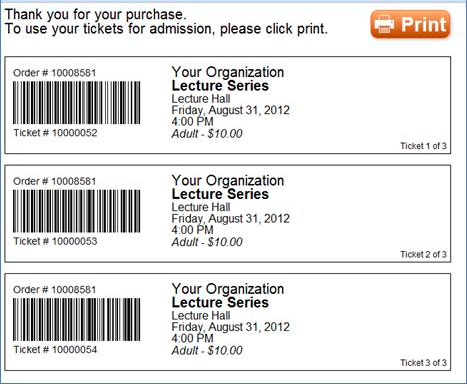Click the 'Ticket 1 of 3' label
The width and height of the screenshot is (467, 388).
423,146
